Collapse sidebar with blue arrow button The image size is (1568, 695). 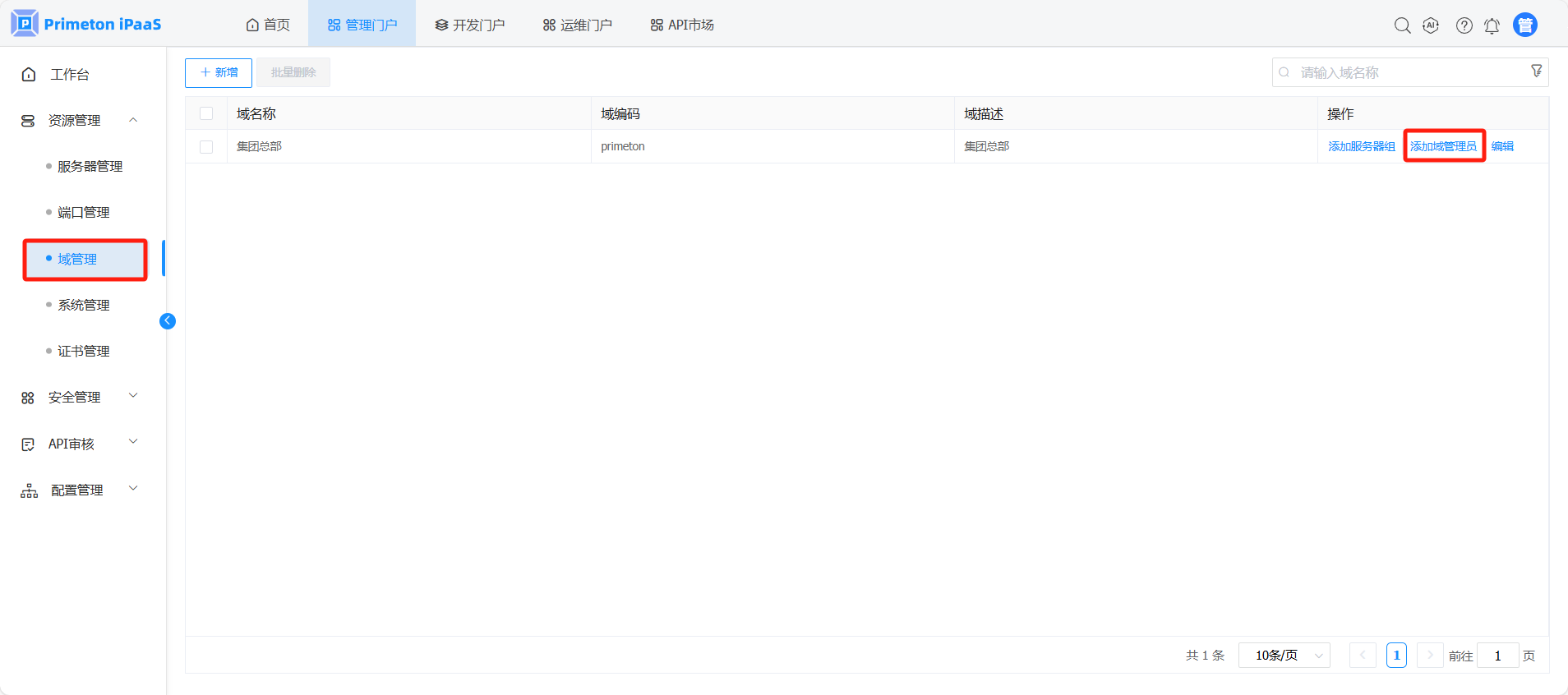[168, 321]
